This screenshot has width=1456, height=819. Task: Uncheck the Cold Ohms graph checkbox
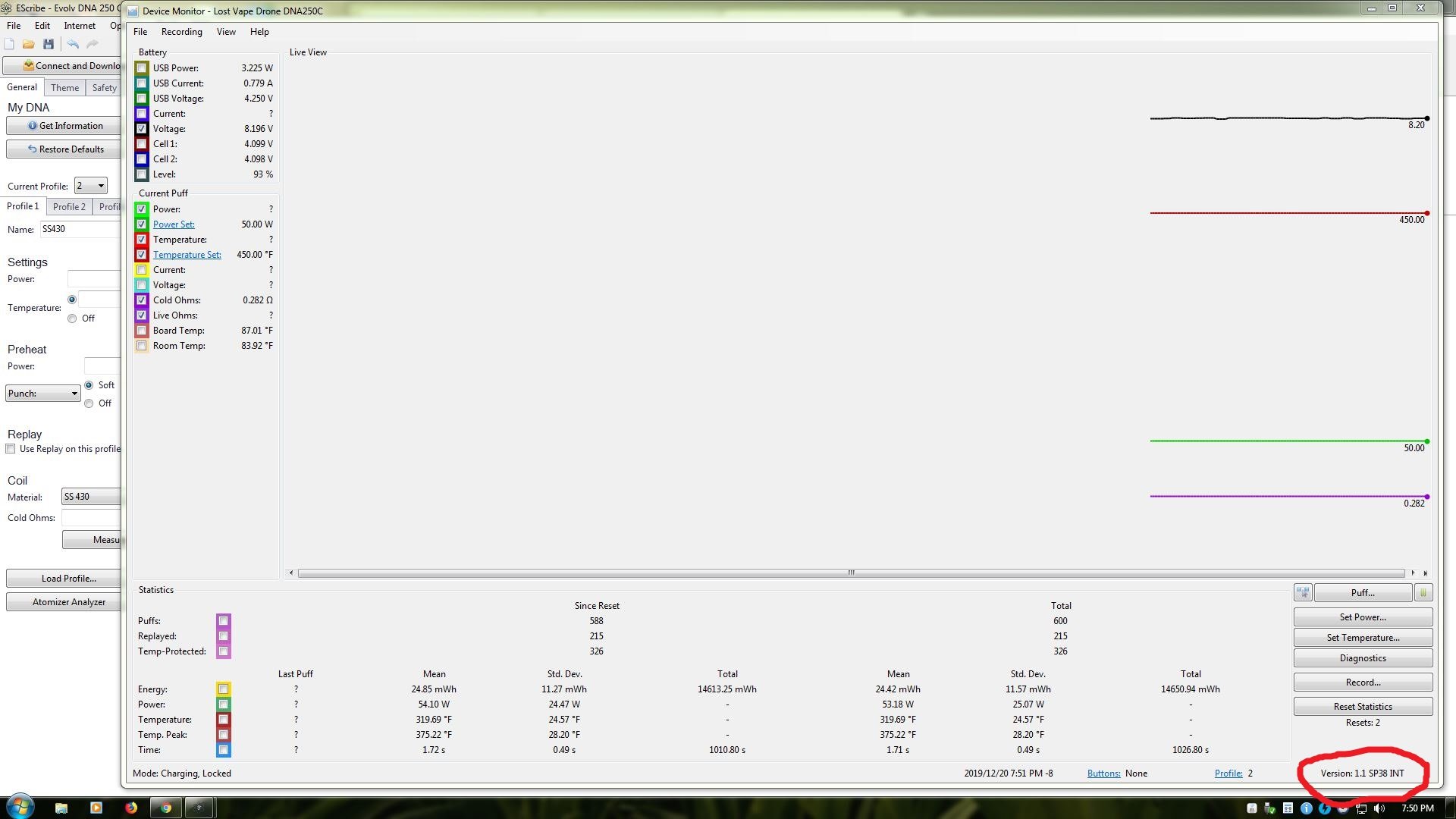(142, 300)
